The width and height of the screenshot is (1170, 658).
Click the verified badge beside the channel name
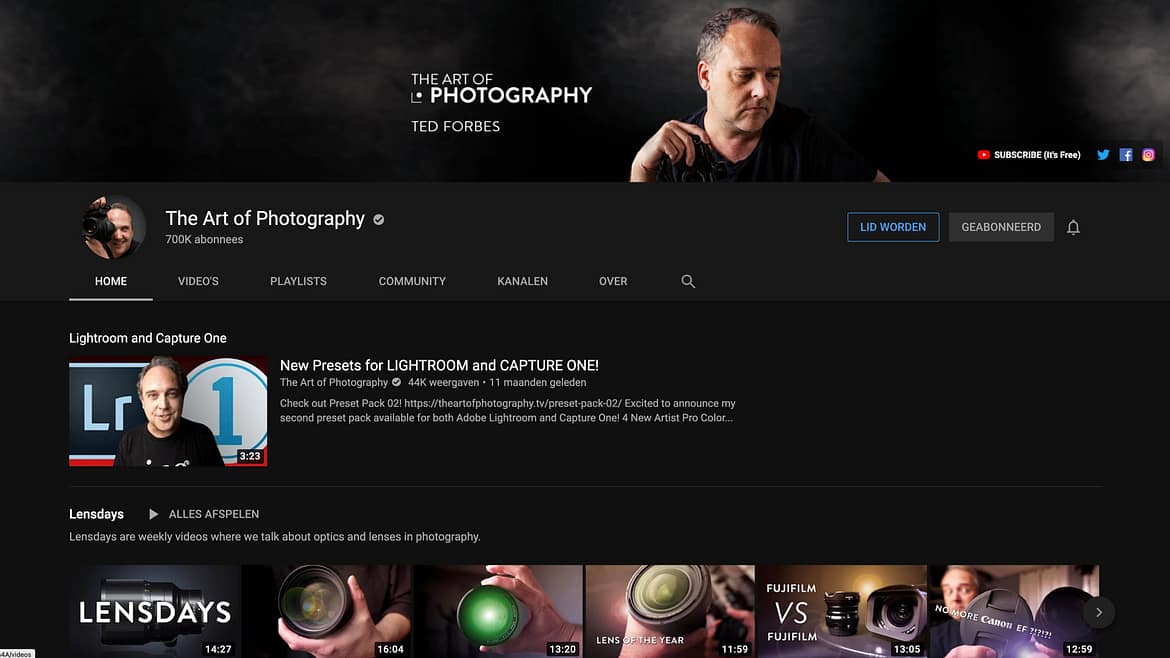pyautogui.click(x=379, y=219)
